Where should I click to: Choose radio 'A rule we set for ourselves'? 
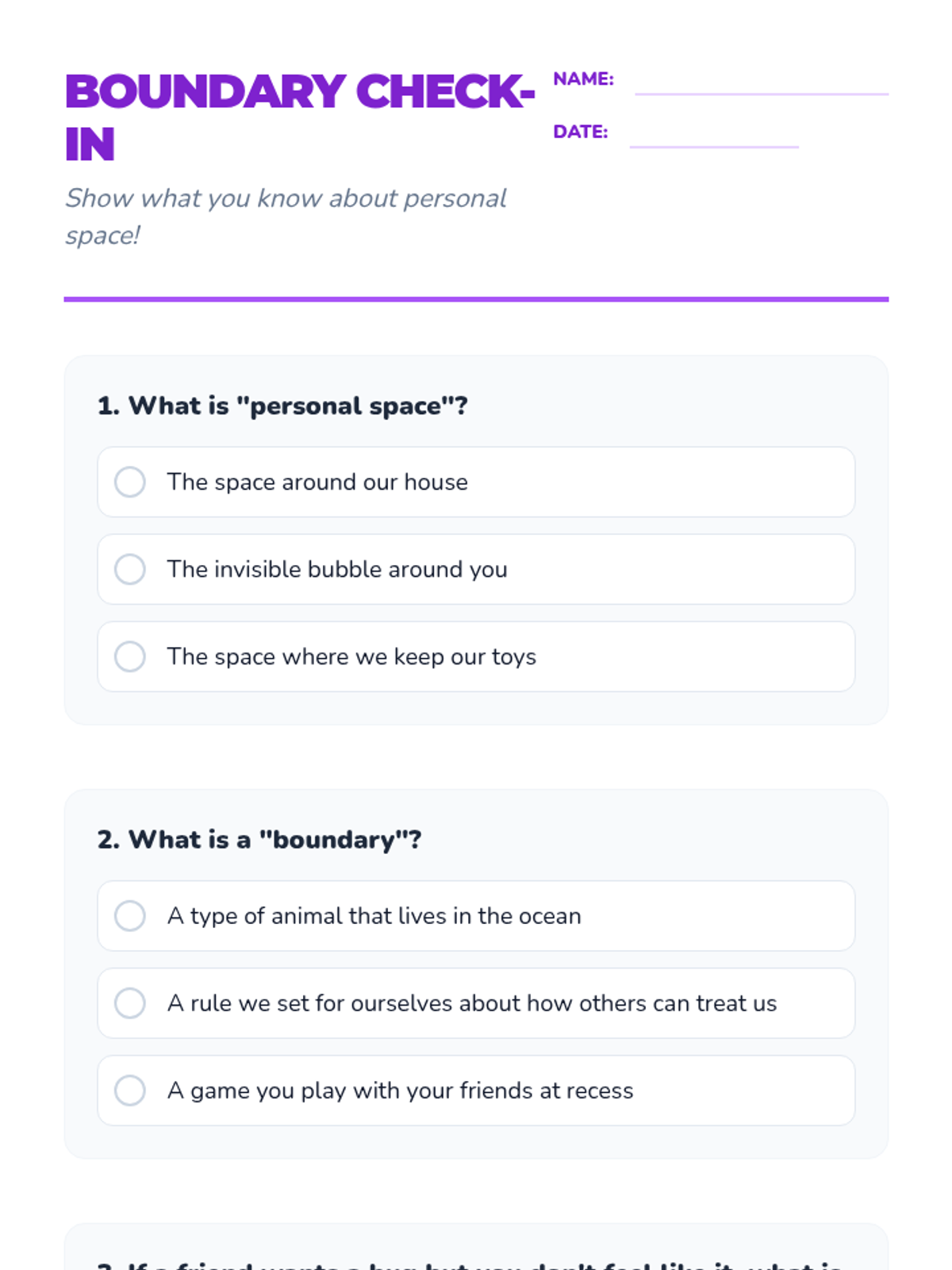click(x=130, y=1003)
